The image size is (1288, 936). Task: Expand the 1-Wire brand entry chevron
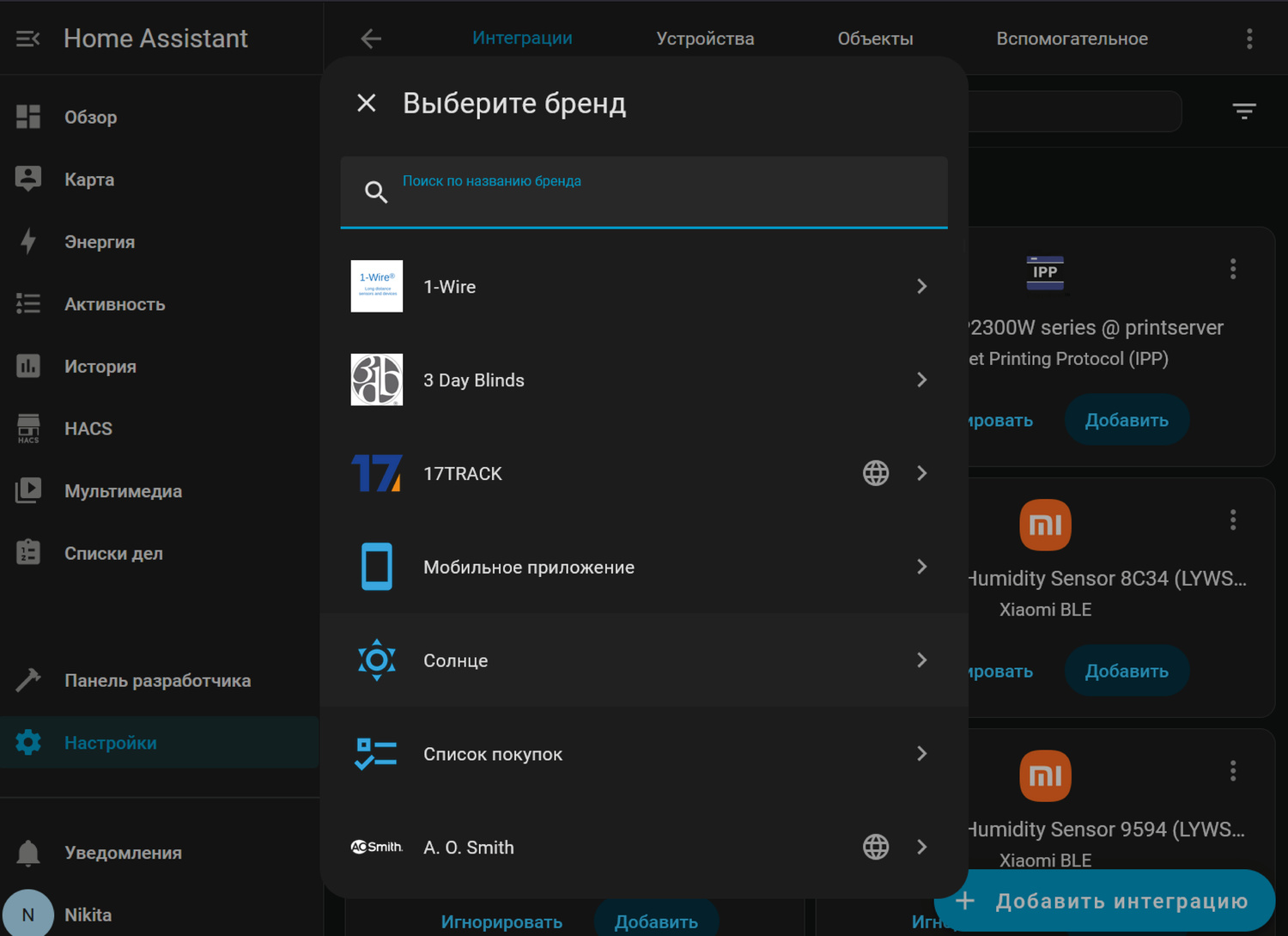pos(921,286)
